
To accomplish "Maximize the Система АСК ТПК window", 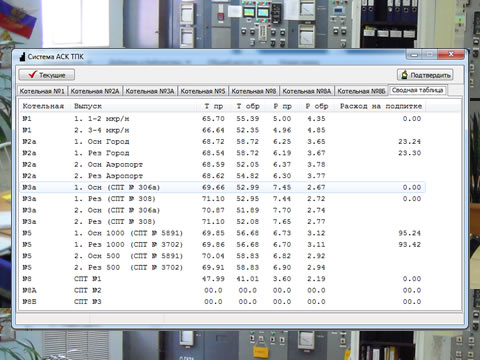I will (x=430, y=54).
